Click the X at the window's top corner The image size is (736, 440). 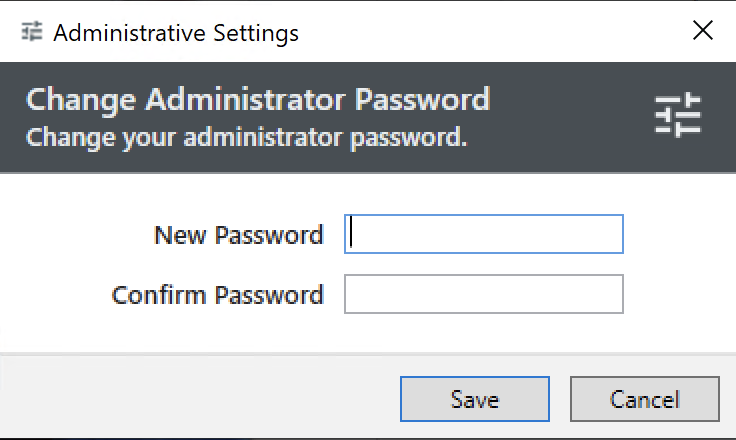[x=703, y=31]
